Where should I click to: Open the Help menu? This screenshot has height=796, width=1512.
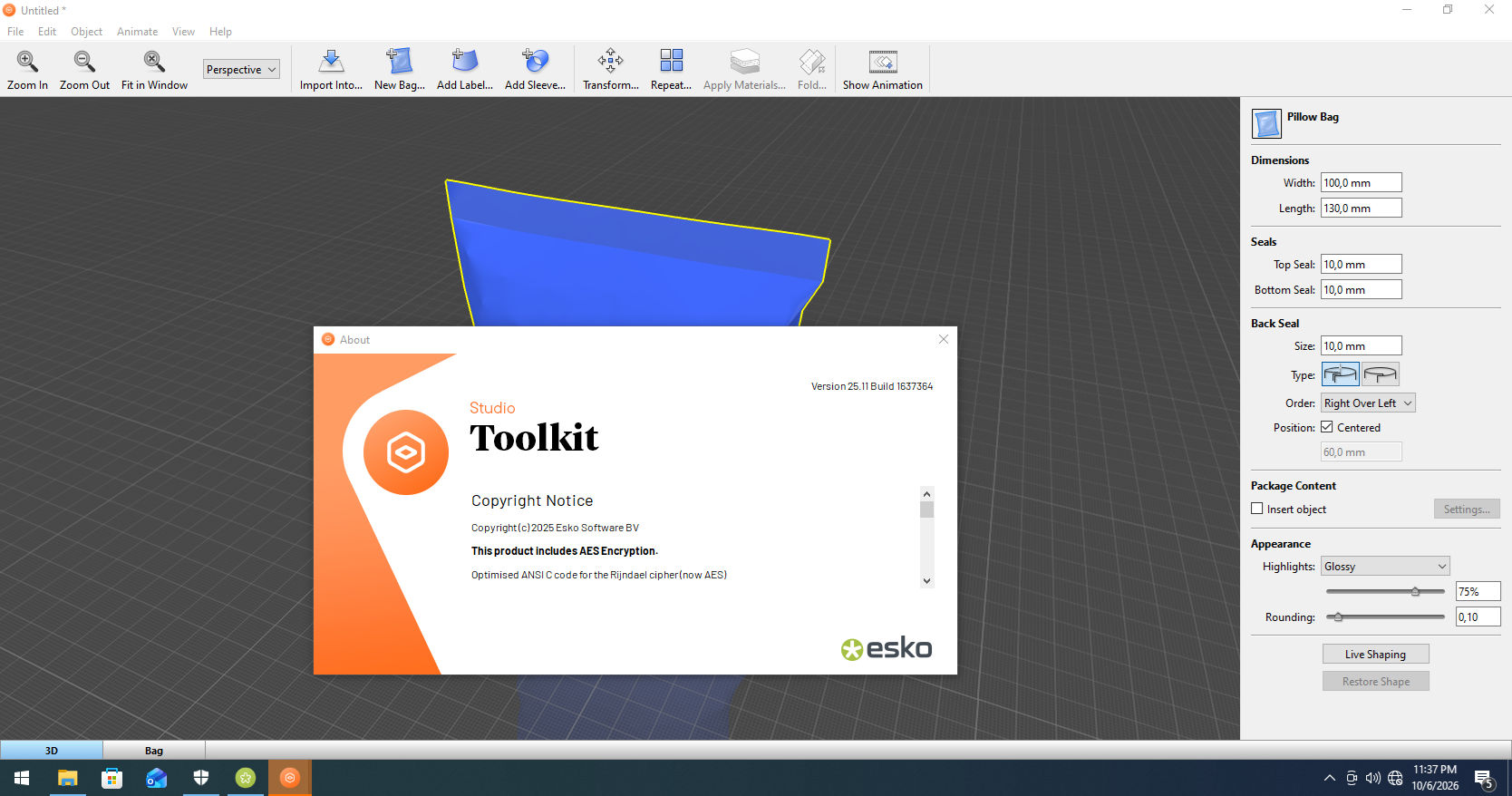click(x=220, y=32)
